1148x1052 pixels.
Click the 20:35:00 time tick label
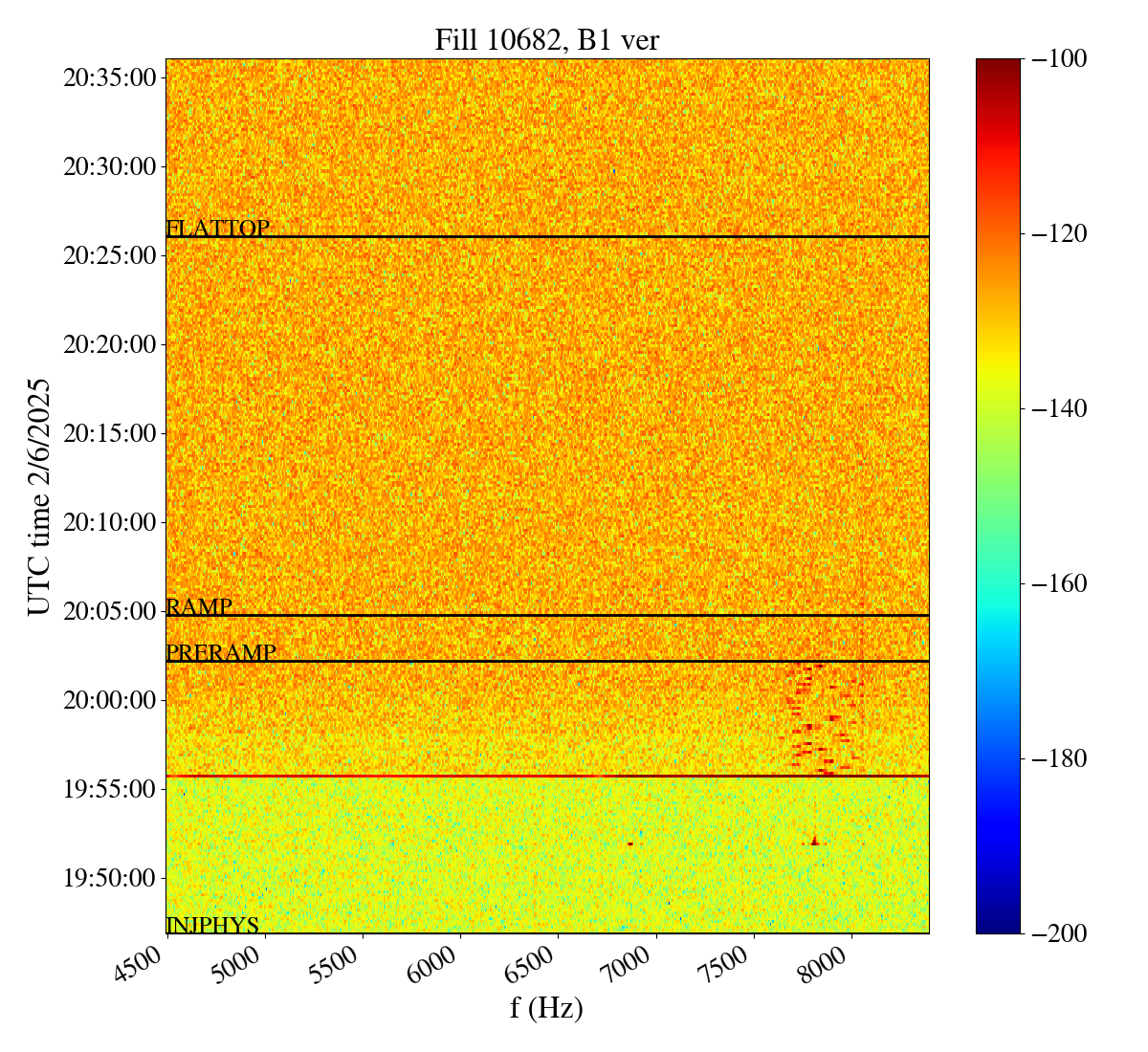pos(109,77)
